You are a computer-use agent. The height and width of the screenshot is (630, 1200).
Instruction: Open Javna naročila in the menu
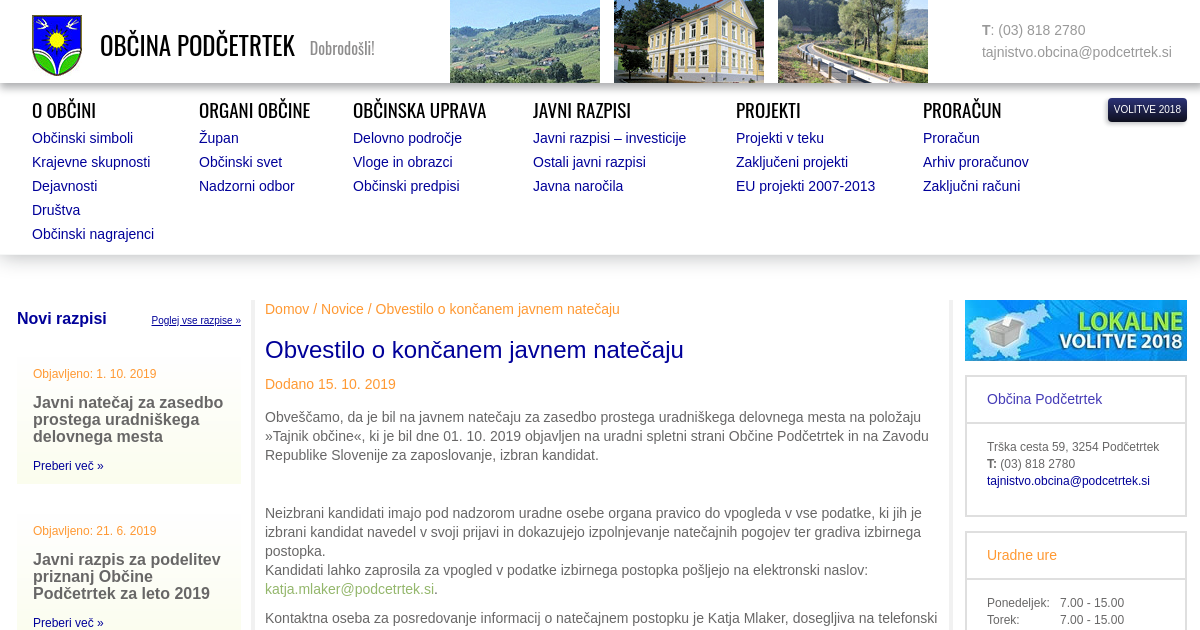(x=577, y=186)
